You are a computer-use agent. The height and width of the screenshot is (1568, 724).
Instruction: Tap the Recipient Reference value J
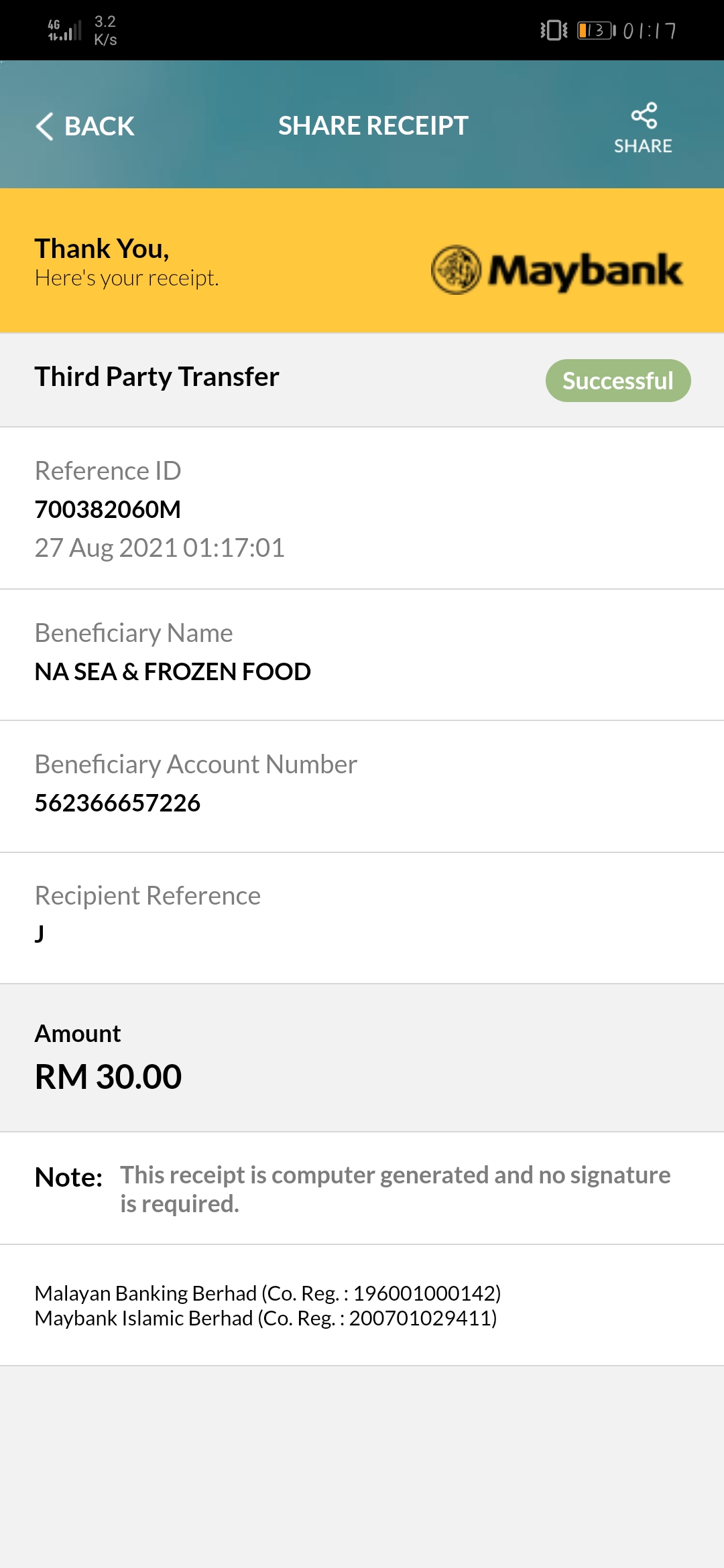click(40, 933)
